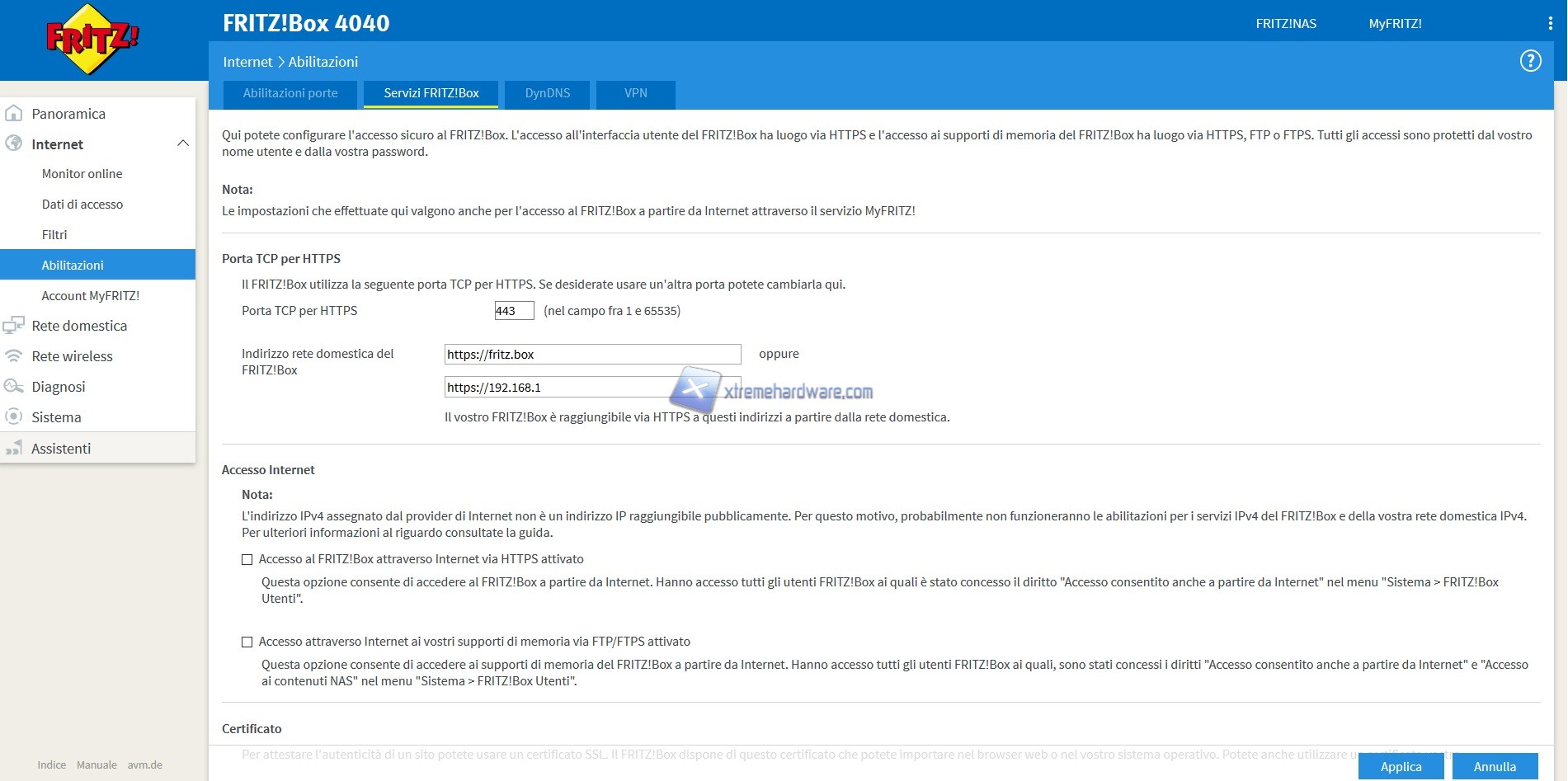Click the Rete wireless Wi-Fi icon

[x=14, y=356]
